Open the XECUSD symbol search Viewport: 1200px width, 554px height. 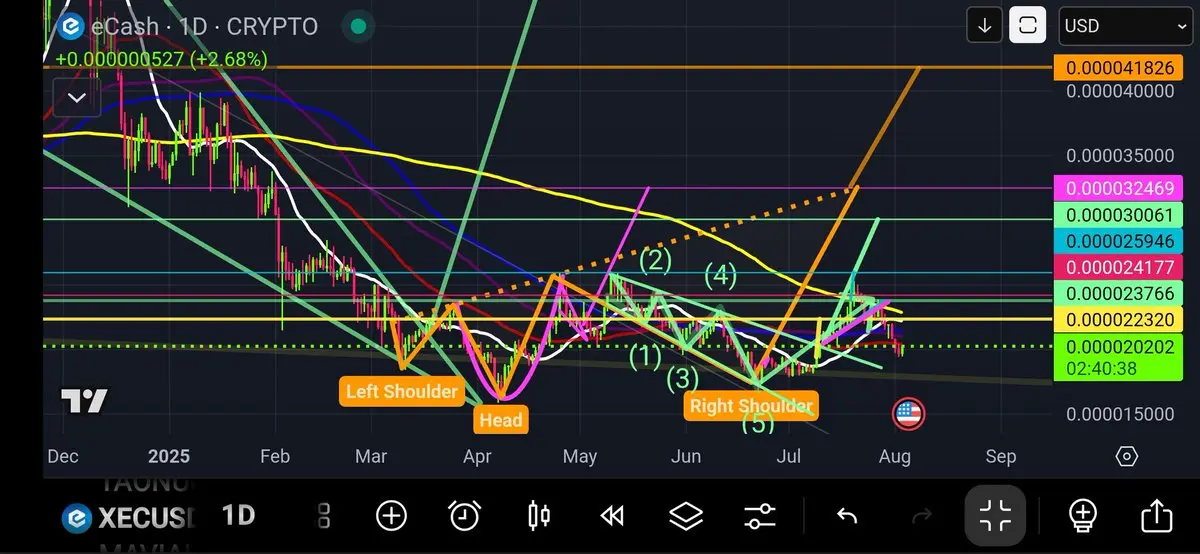[x=128, y=517]
